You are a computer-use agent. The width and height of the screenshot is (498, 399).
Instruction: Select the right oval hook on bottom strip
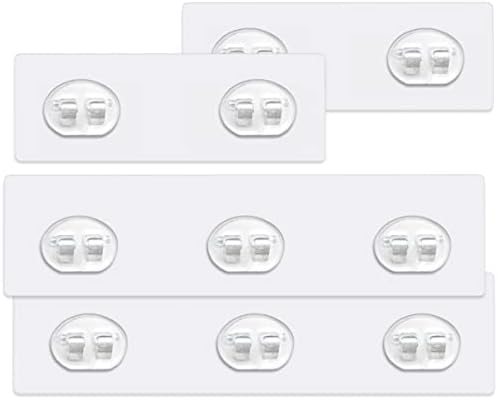coord(422,342)
